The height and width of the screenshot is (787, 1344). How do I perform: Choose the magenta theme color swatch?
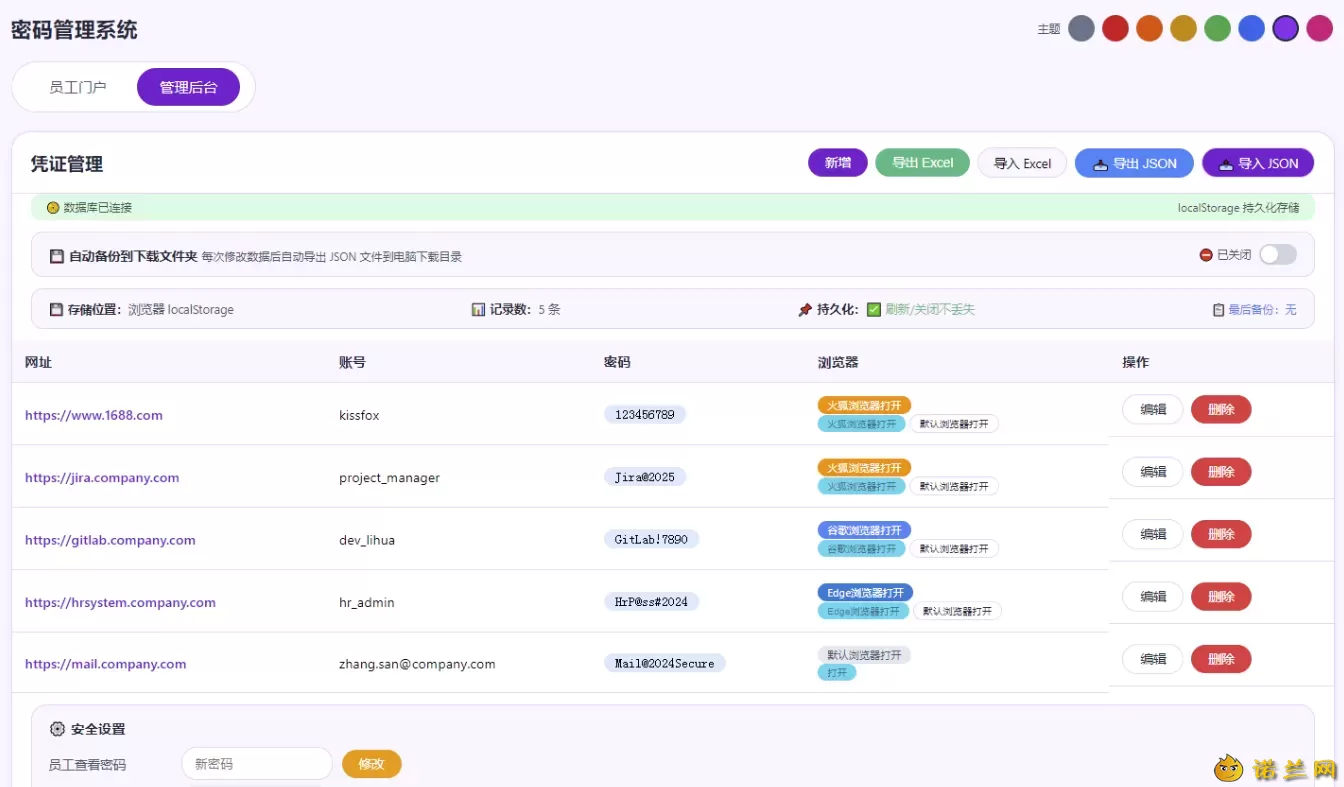click(x=1319, y=28)
